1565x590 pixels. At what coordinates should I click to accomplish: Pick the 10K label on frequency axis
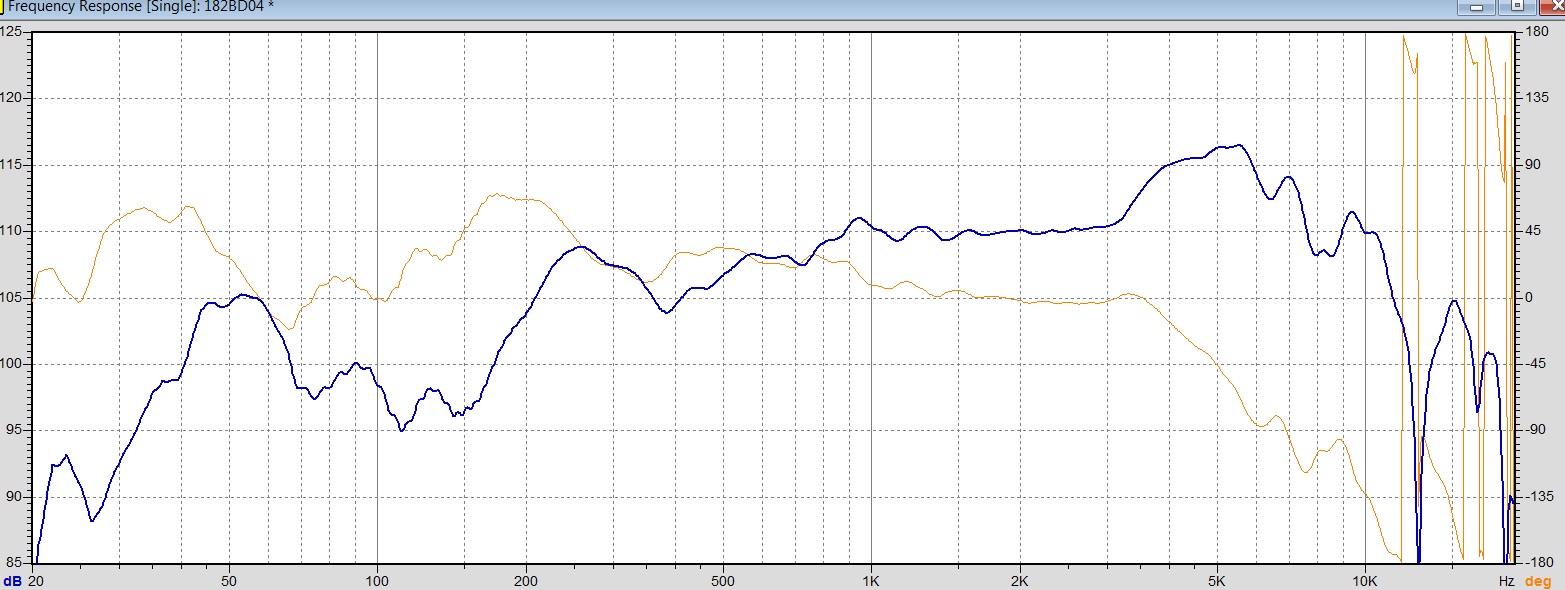click(x=1366, y=581)
